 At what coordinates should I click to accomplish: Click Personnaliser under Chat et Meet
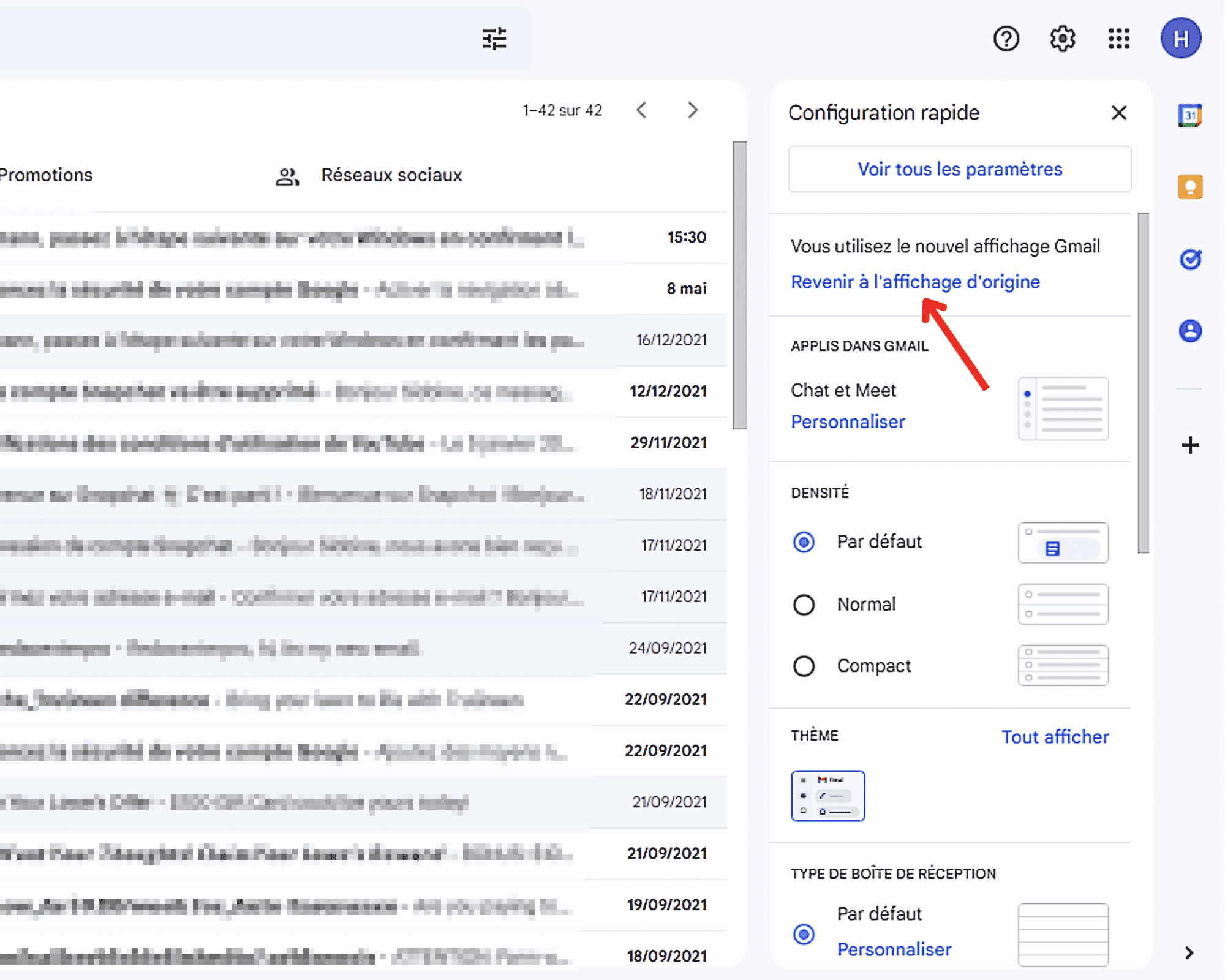coord(848,422)
